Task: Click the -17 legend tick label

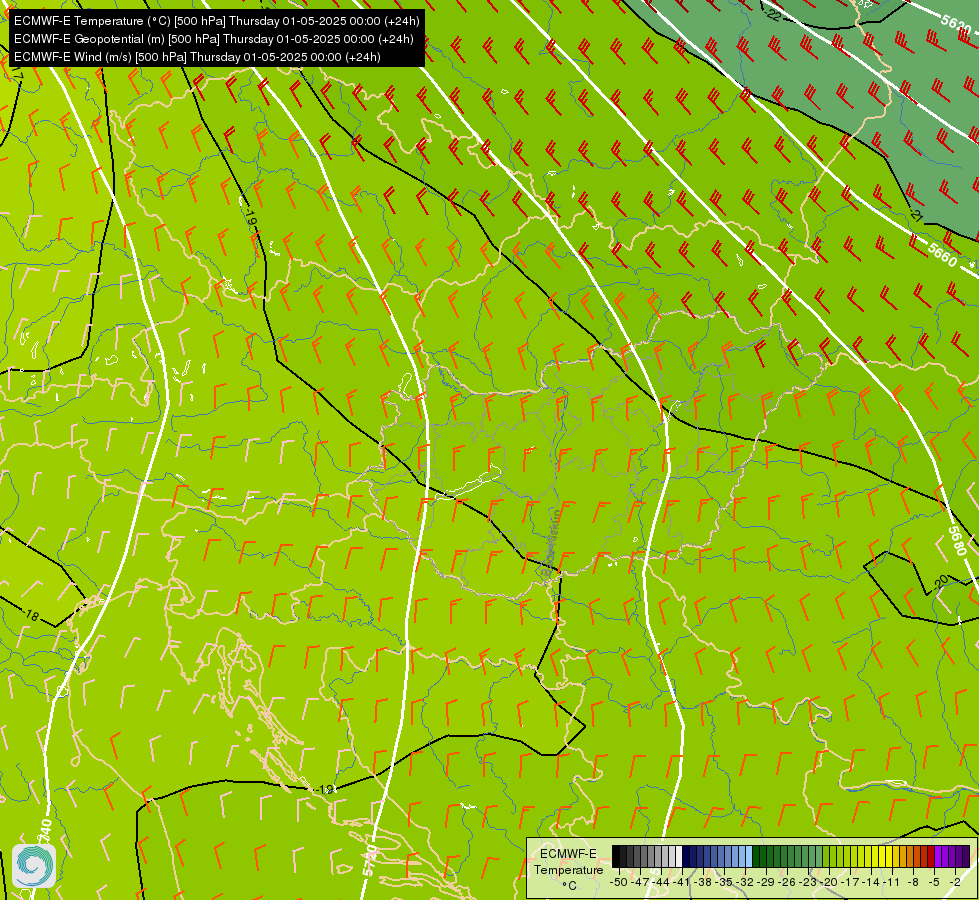Action: [x=852, y=881]
